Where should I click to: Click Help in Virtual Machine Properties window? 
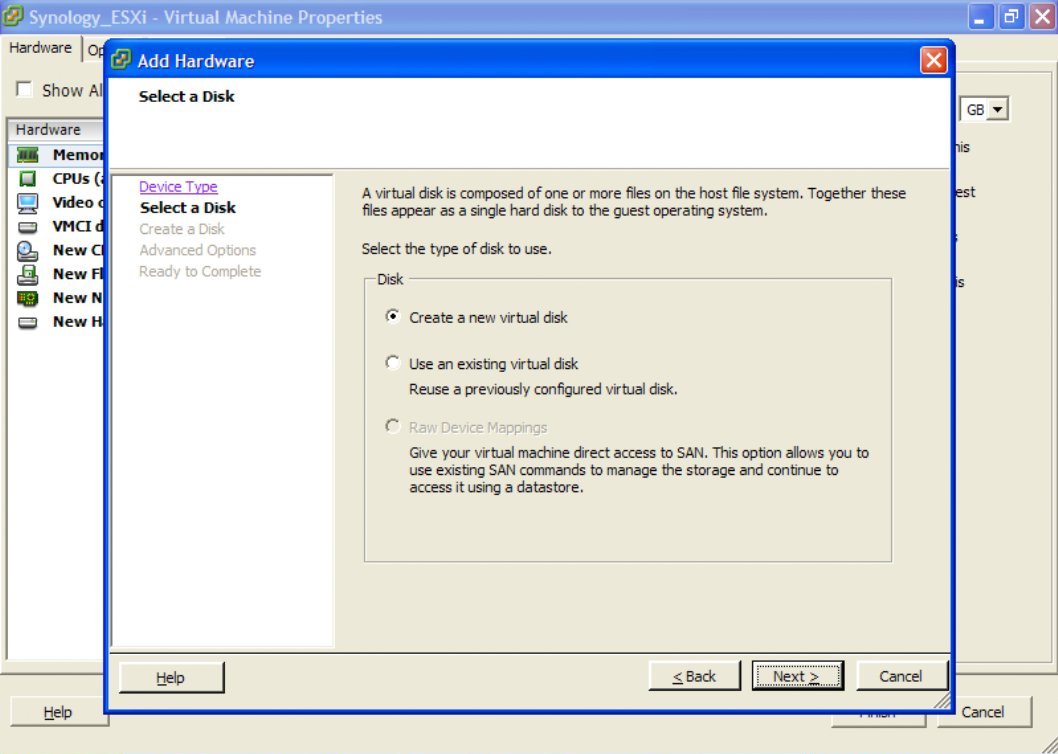[x=58, y=712]
